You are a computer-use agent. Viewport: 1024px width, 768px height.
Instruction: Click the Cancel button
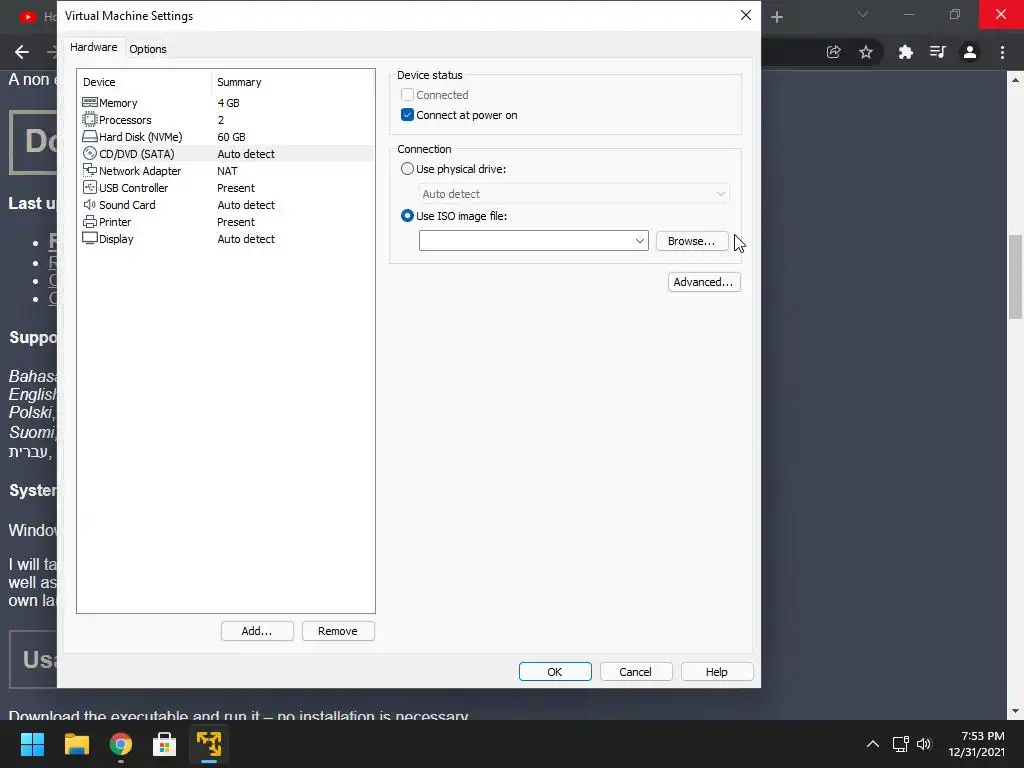(x=635, y=672)
